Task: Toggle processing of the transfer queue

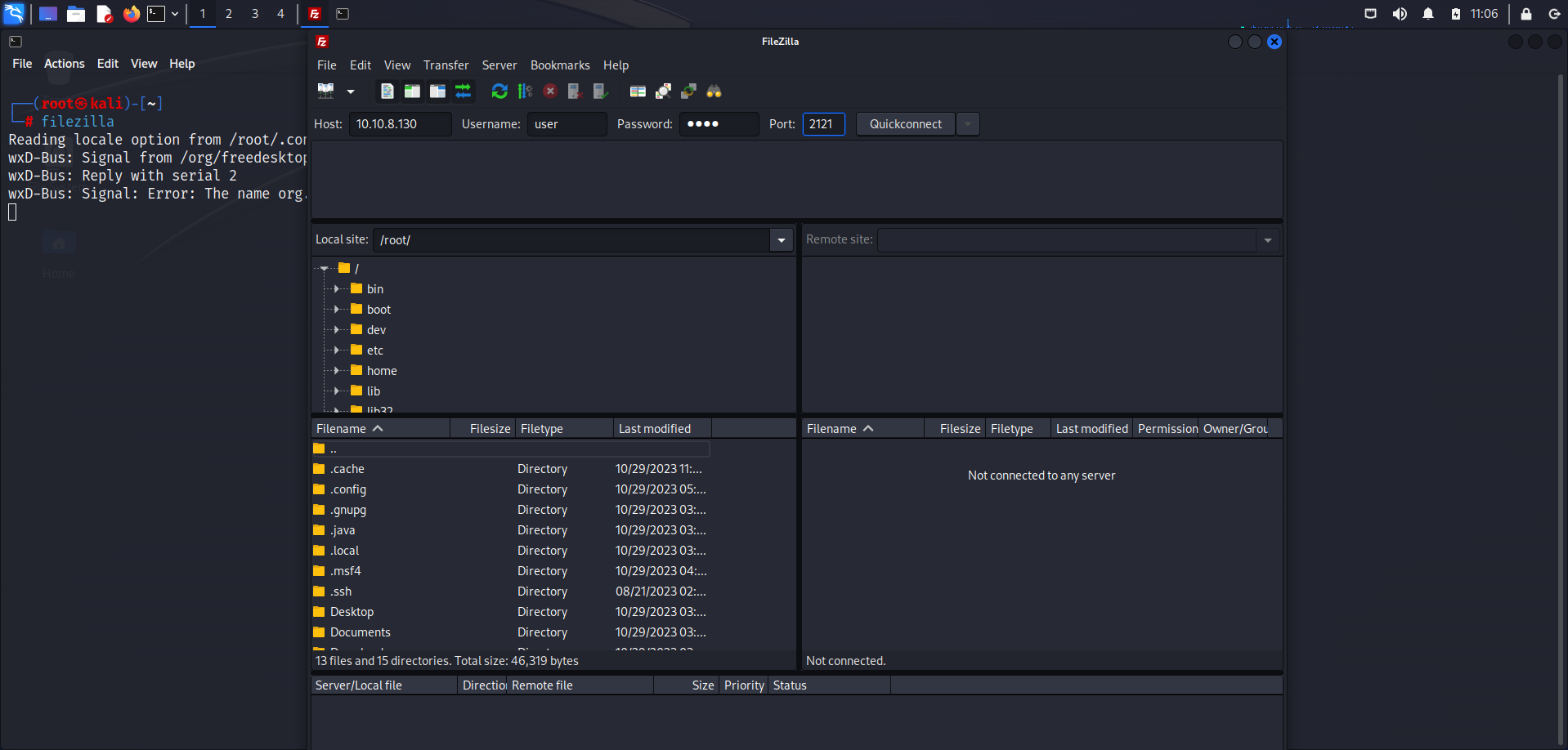Action: [525, 92]
